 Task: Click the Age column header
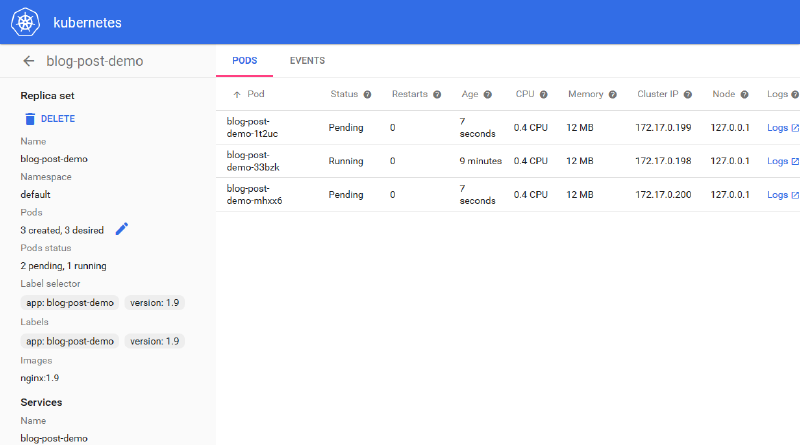[x=470, y=94]
